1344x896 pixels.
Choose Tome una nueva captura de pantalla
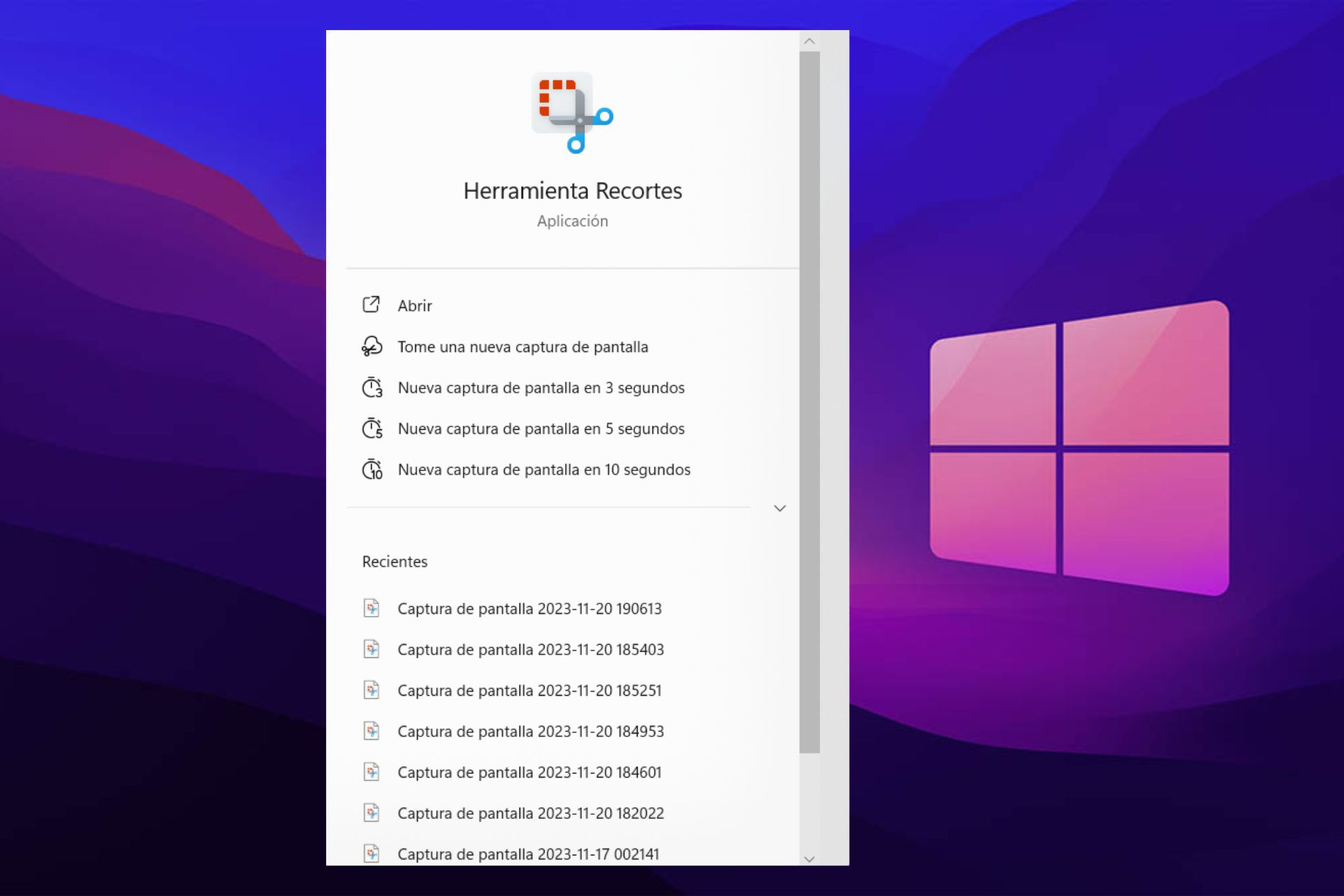coord(523,347)
